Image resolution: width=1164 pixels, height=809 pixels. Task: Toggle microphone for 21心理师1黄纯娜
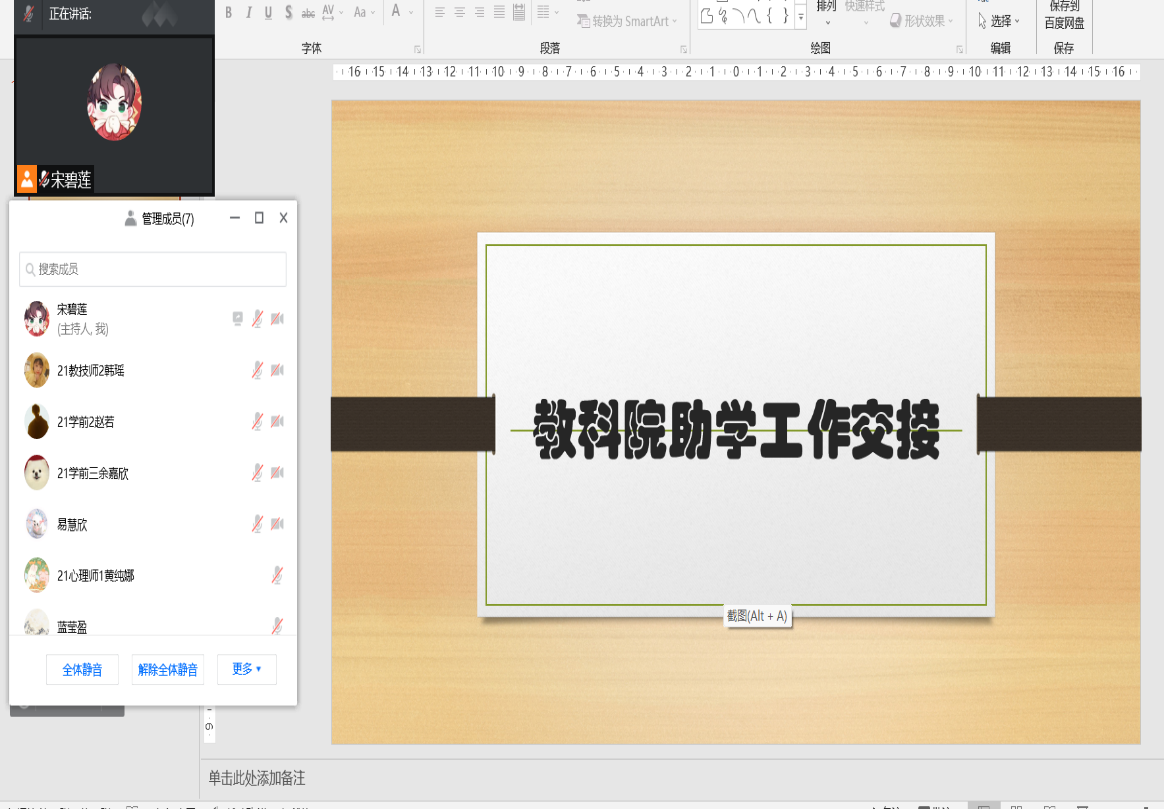277,575
